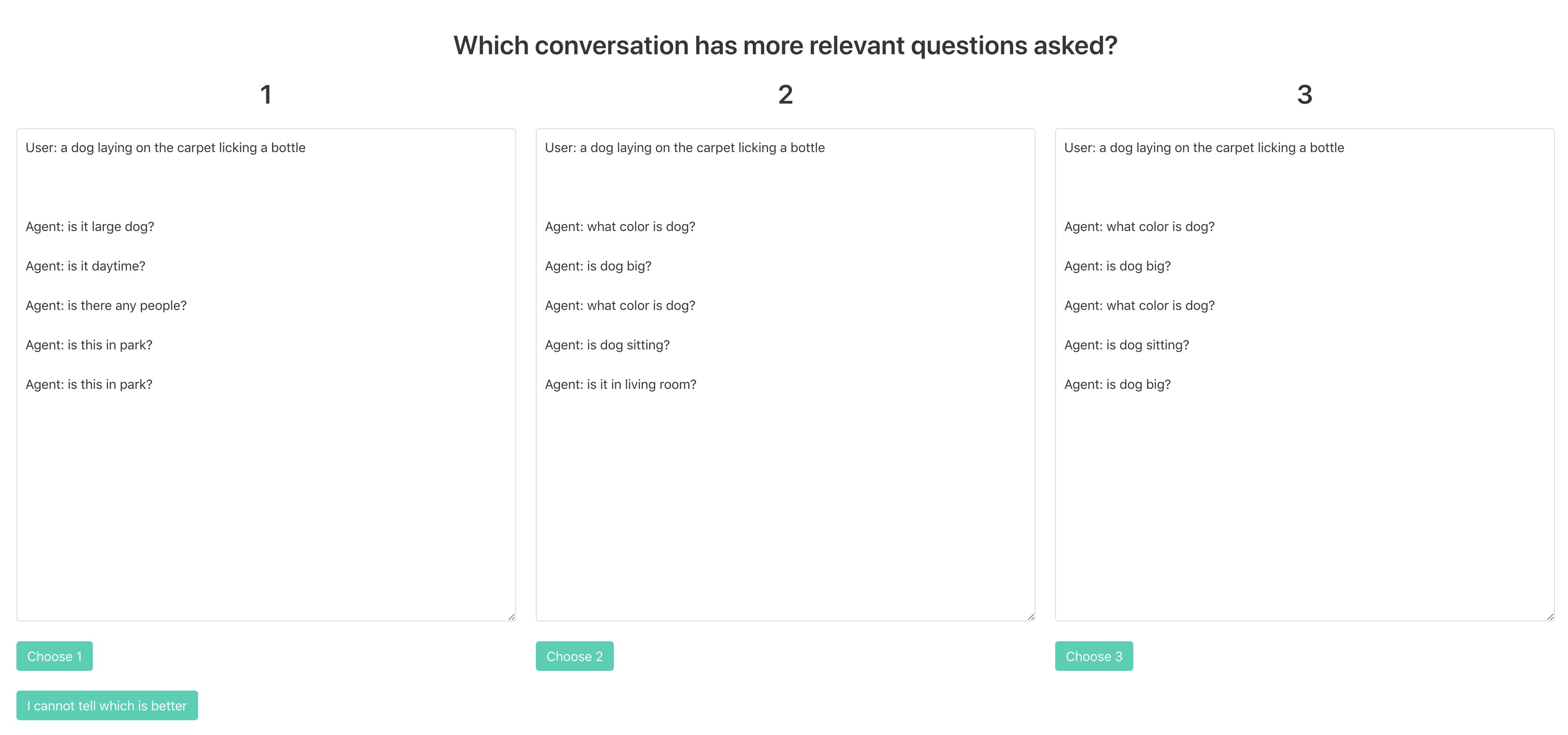Grab resize handle of conversation 1 box
Screen dimensions: 1568x735
tap(511, 617)
